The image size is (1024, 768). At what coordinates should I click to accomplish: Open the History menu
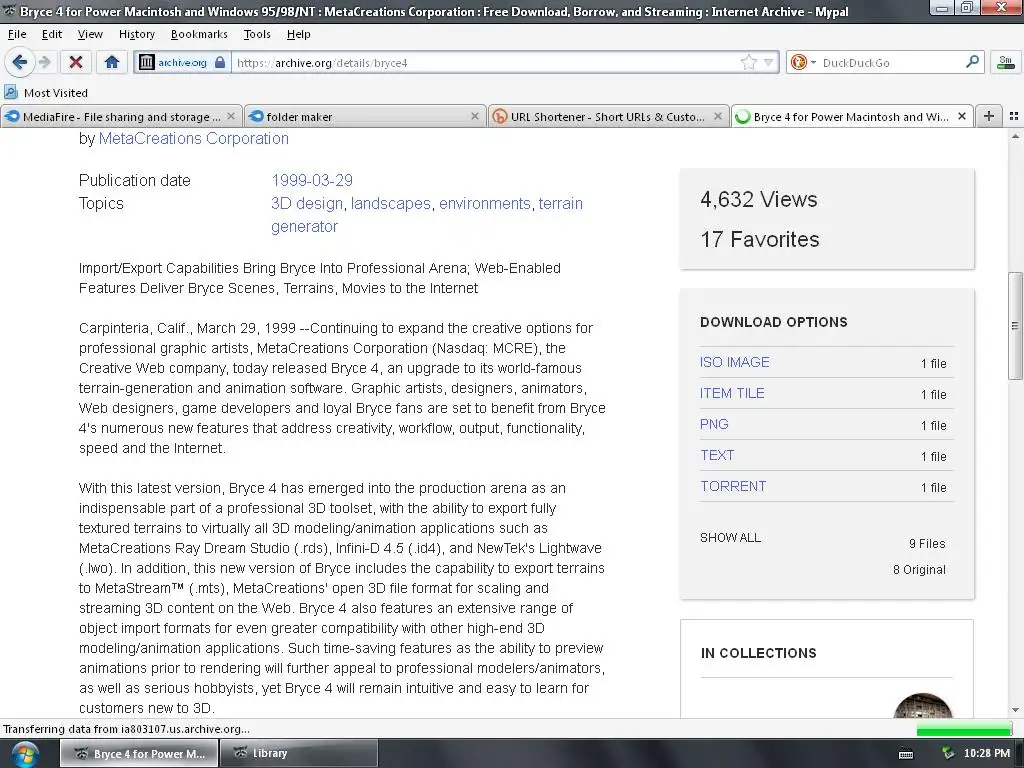click(136, 34)
